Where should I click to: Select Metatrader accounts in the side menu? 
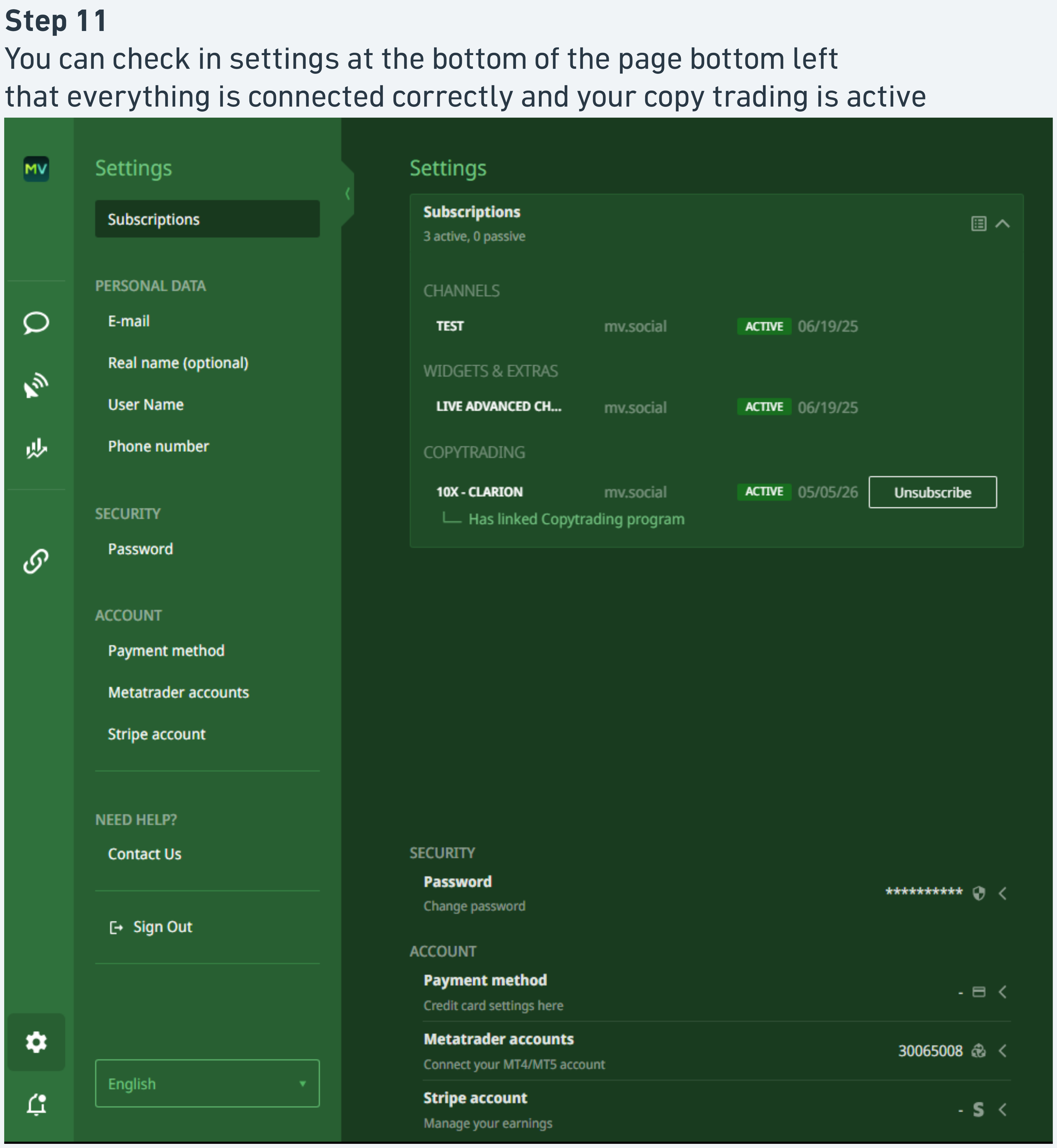click(x=179, y=692)
